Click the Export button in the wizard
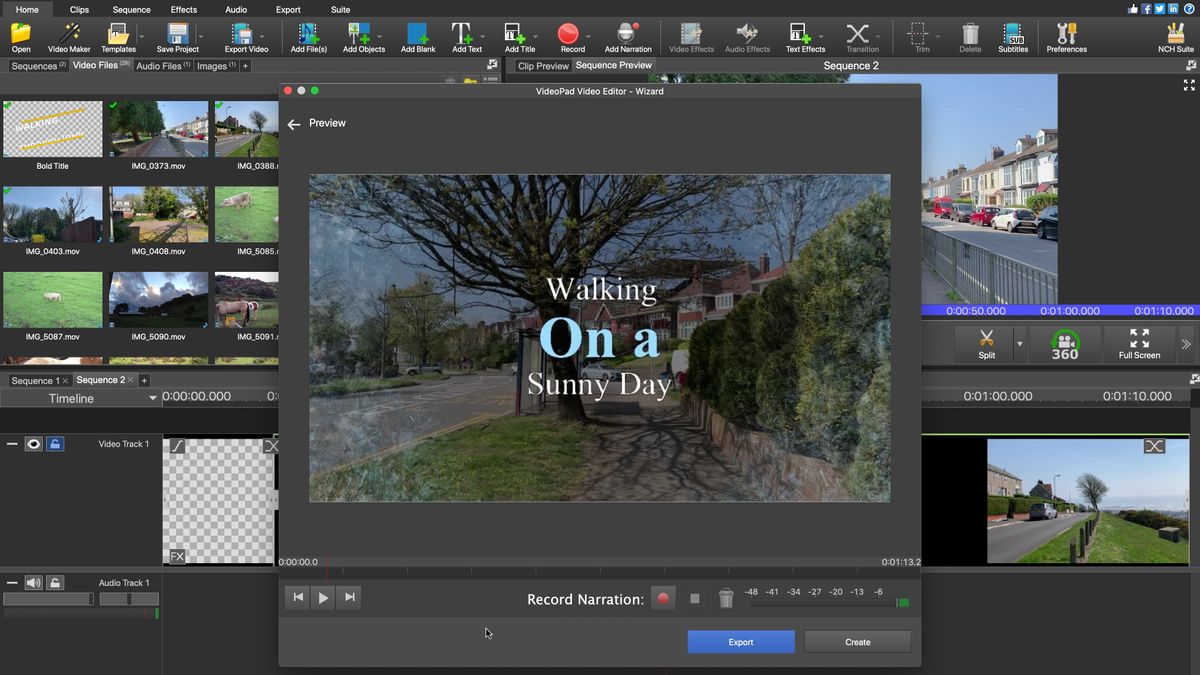The width and height of the screenshot is (1200, 675). pos(740,641)
